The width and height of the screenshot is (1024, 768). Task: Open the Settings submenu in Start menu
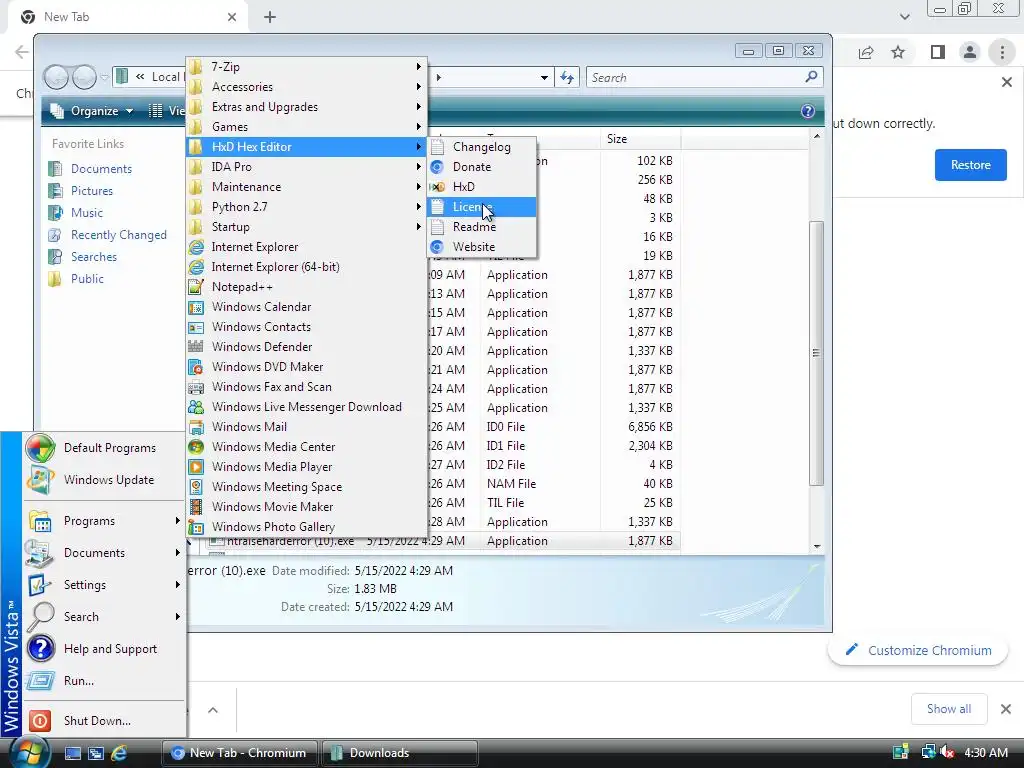click(x=104, y=585)
